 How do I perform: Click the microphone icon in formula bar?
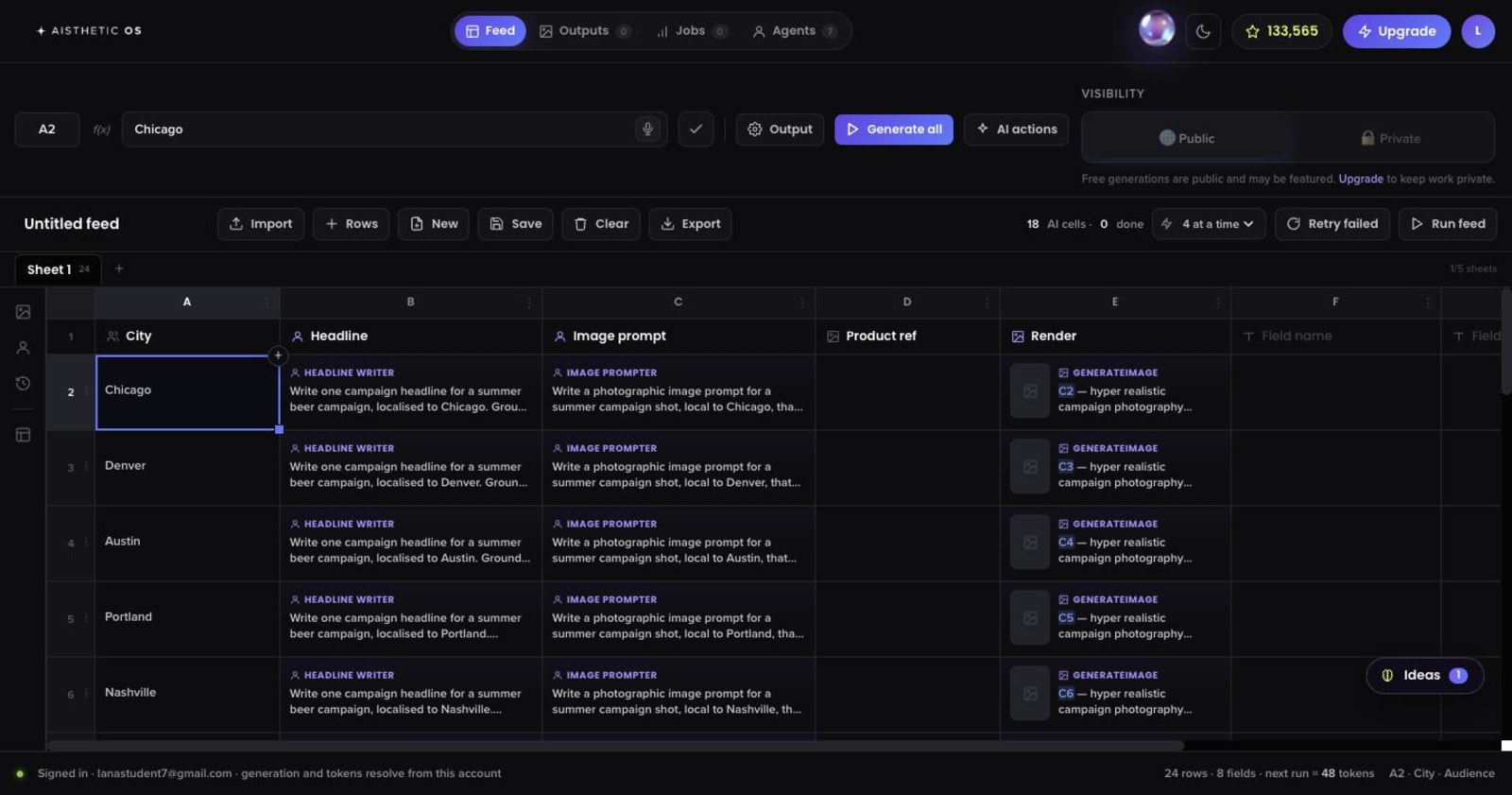tap(647, 130)
